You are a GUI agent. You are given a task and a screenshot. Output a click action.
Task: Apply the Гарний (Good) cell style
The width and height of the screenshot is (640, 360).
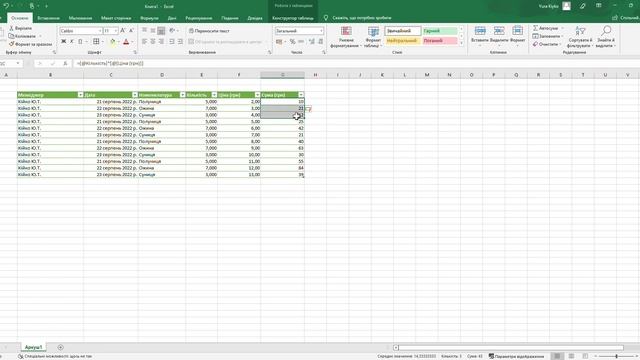pos(440,31)
